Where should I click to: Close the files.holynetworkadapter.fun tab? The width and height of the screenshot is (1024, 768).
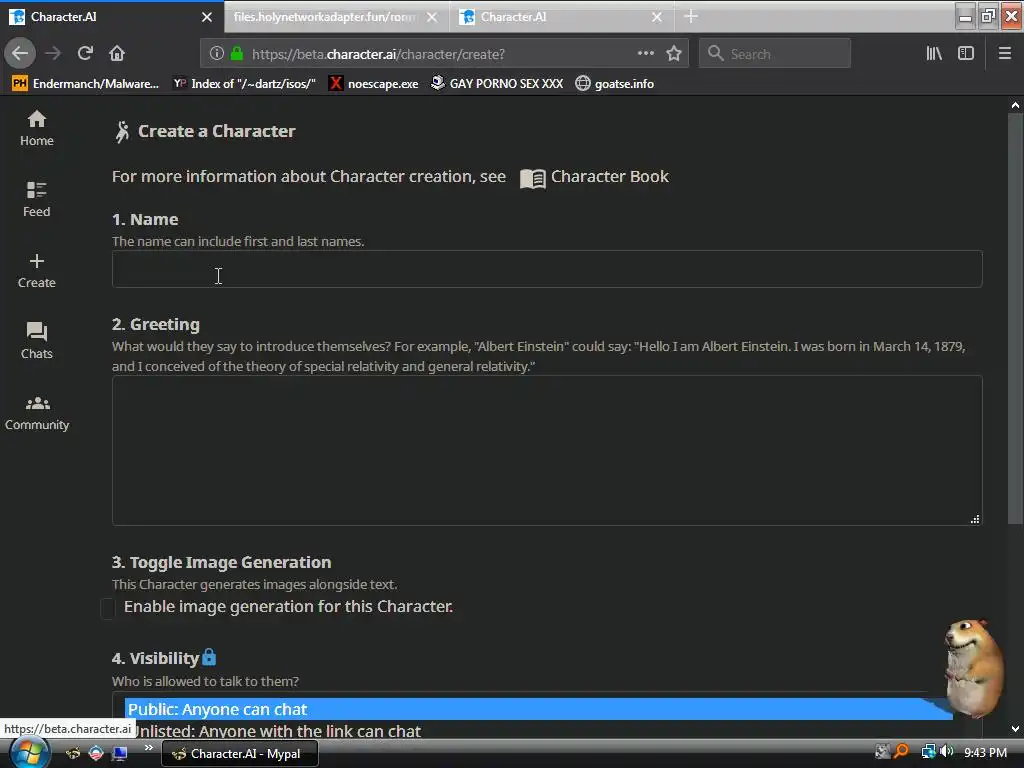(x=432, y=17)
